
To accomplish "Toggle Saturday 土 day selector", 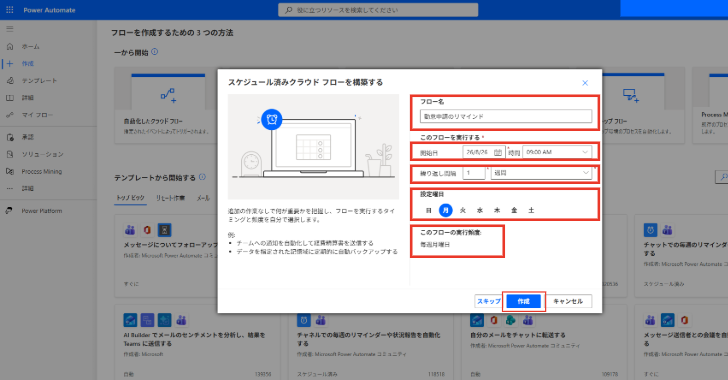I will tap(531, 210).
